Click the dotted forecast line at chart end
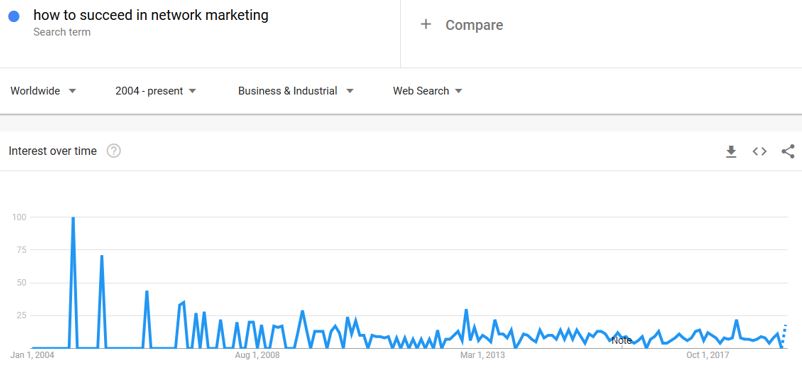 tap(784, 336)
